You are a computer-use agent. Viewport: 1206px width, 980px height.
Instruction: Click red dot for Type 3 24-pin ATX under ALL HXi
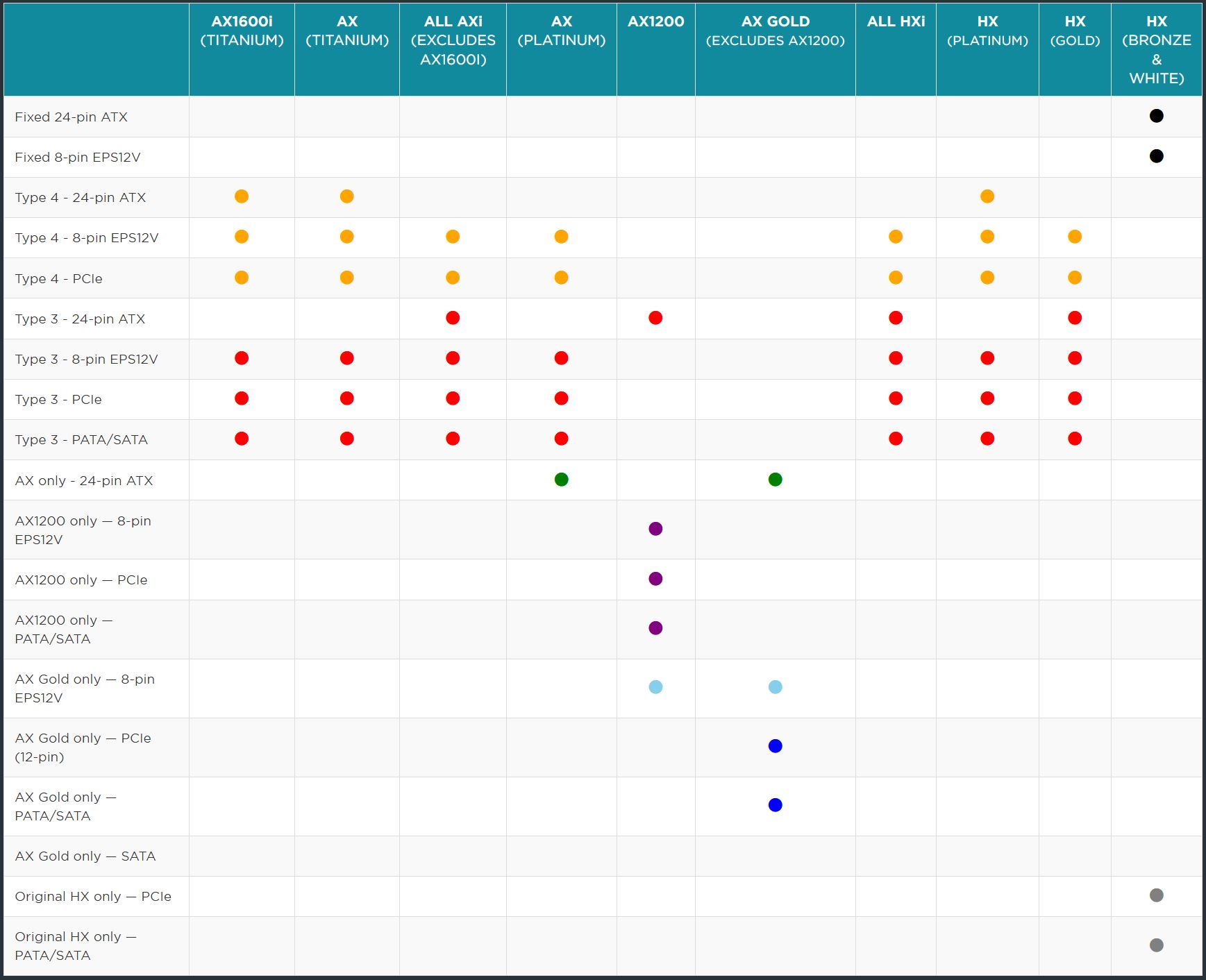896,318
